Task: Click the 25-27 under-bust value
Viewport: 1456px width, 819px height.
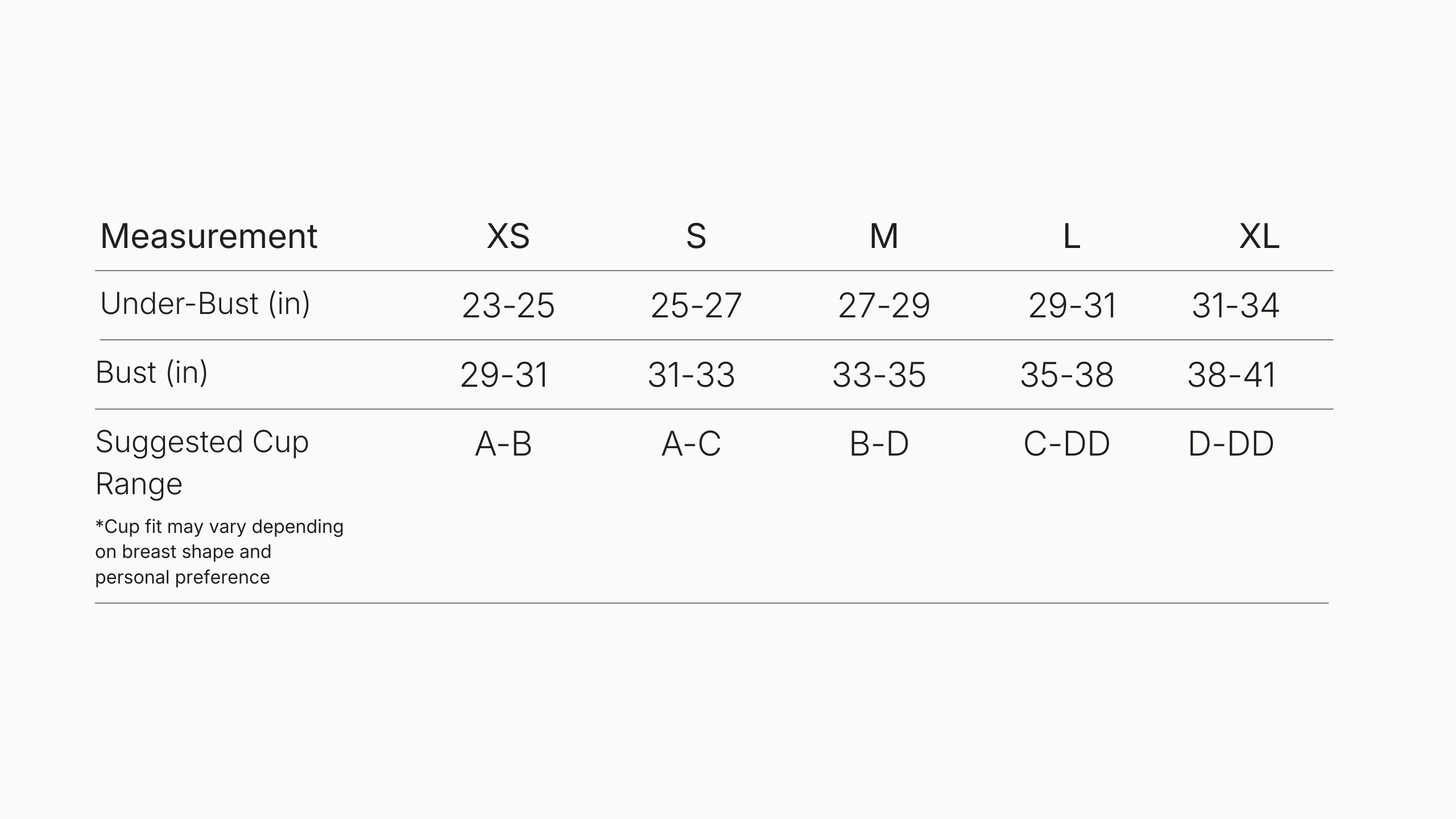Action: point(696,305)
